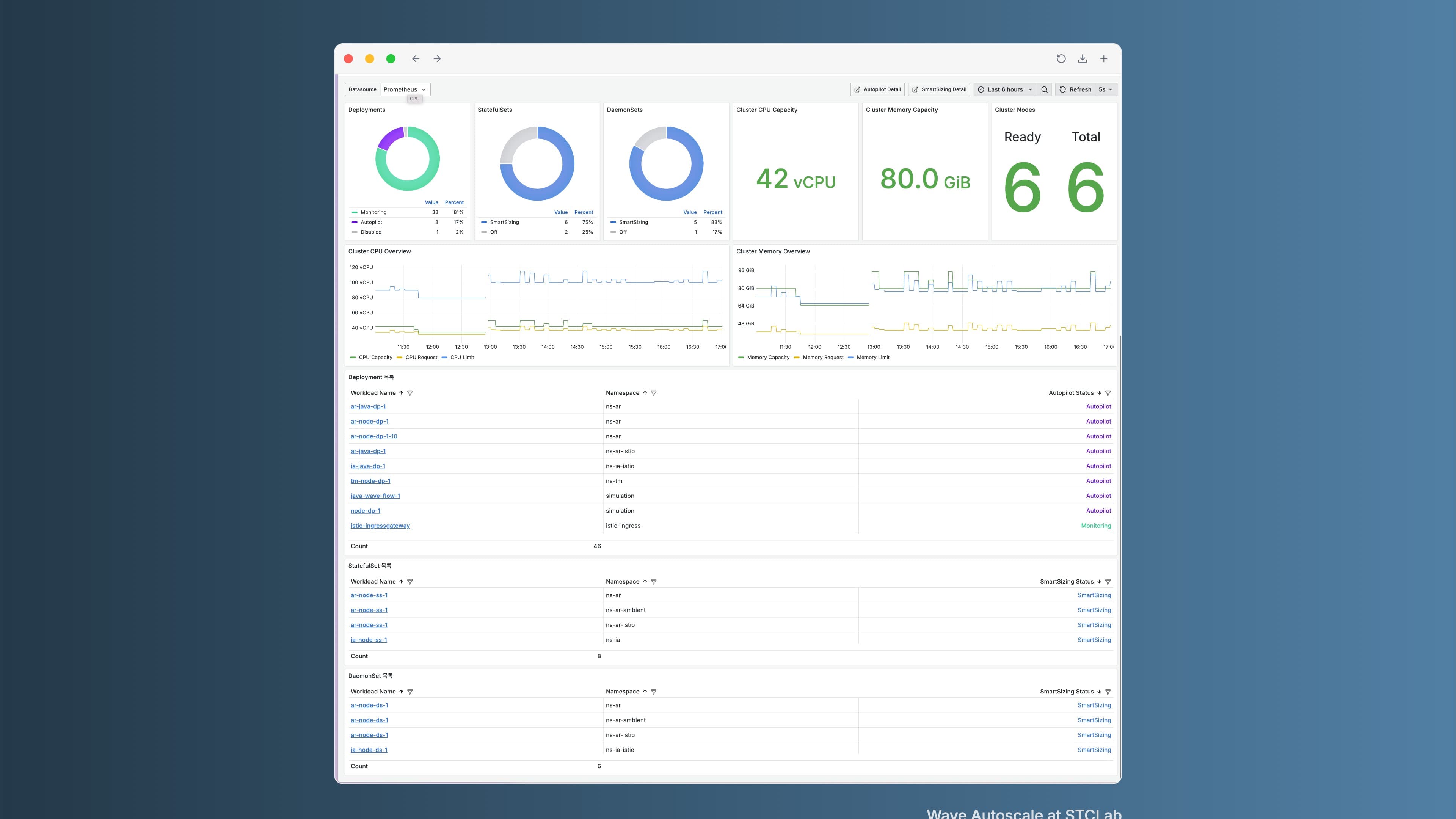Open the Autopilot Detail link
Screen dimensions: 1456x819
[877, 89]
